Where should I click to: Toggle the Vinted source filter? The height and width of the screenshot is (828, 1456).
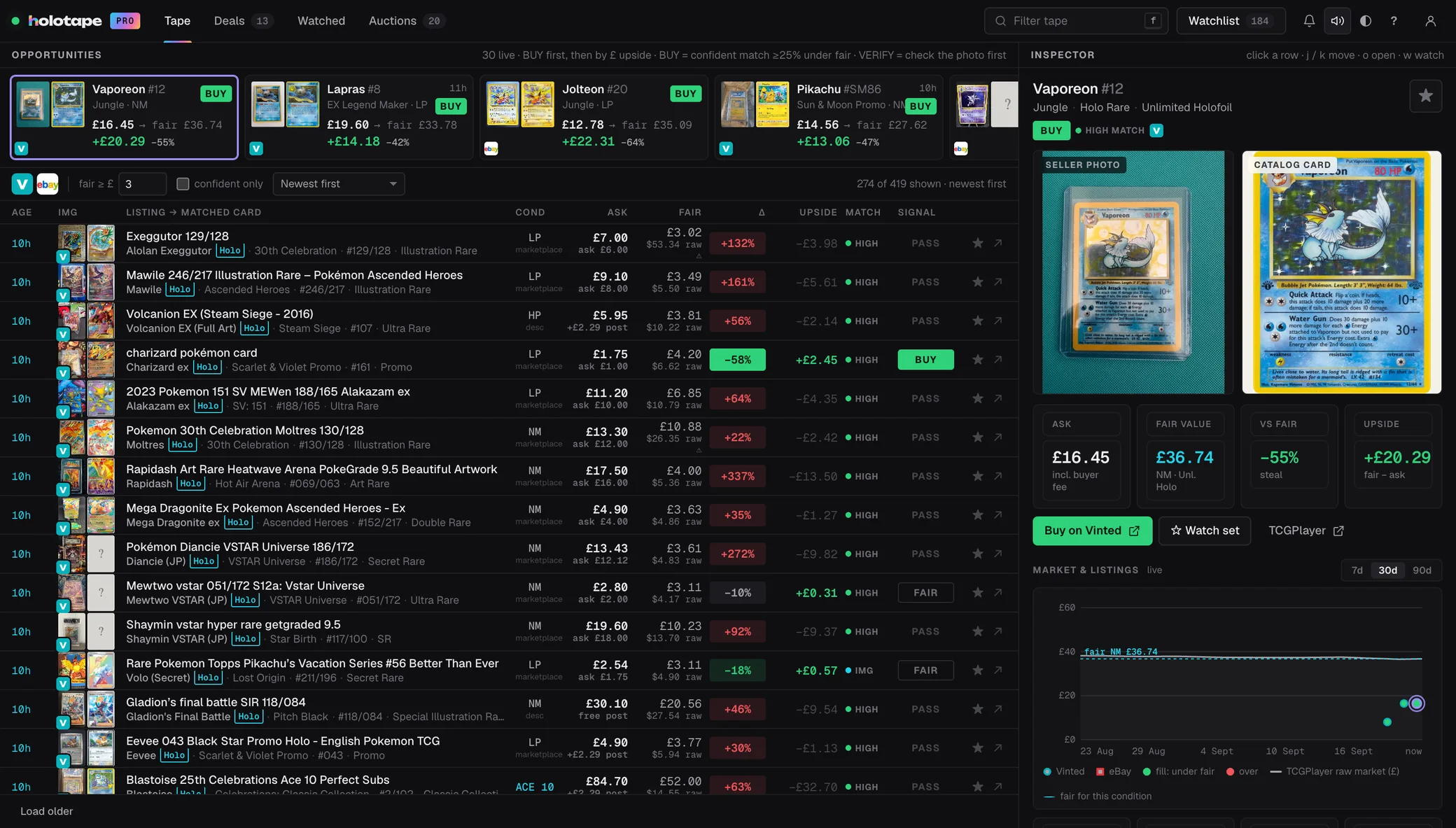22,184
